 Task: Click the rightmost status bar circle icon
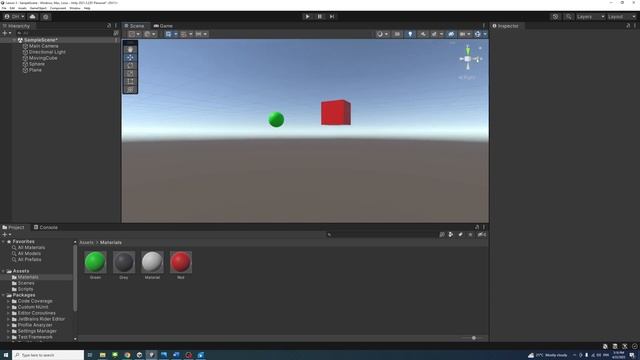635,346
